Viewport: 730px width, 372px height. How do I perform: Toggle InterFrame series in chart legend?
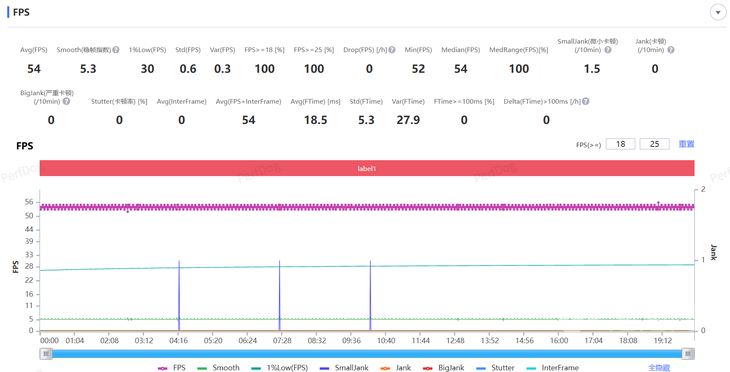[552, 368]
